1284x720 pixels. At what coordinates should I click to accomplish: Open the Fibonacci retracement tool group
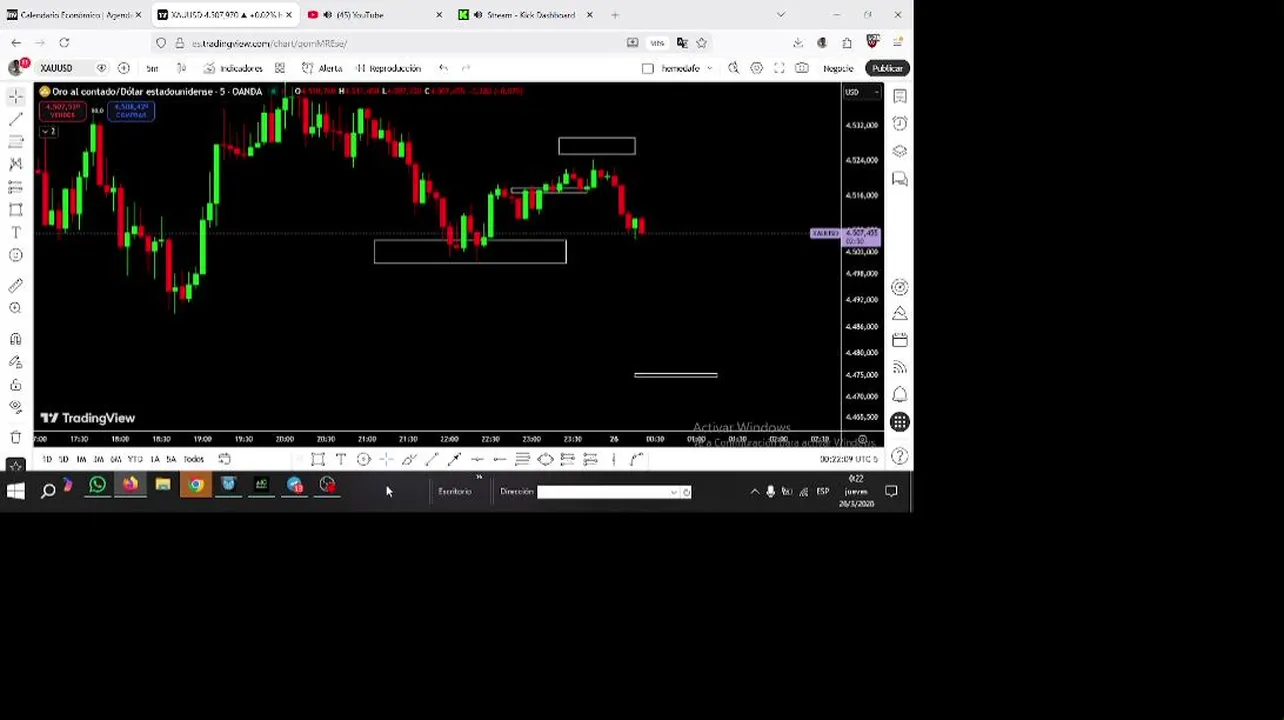[16, 142]
